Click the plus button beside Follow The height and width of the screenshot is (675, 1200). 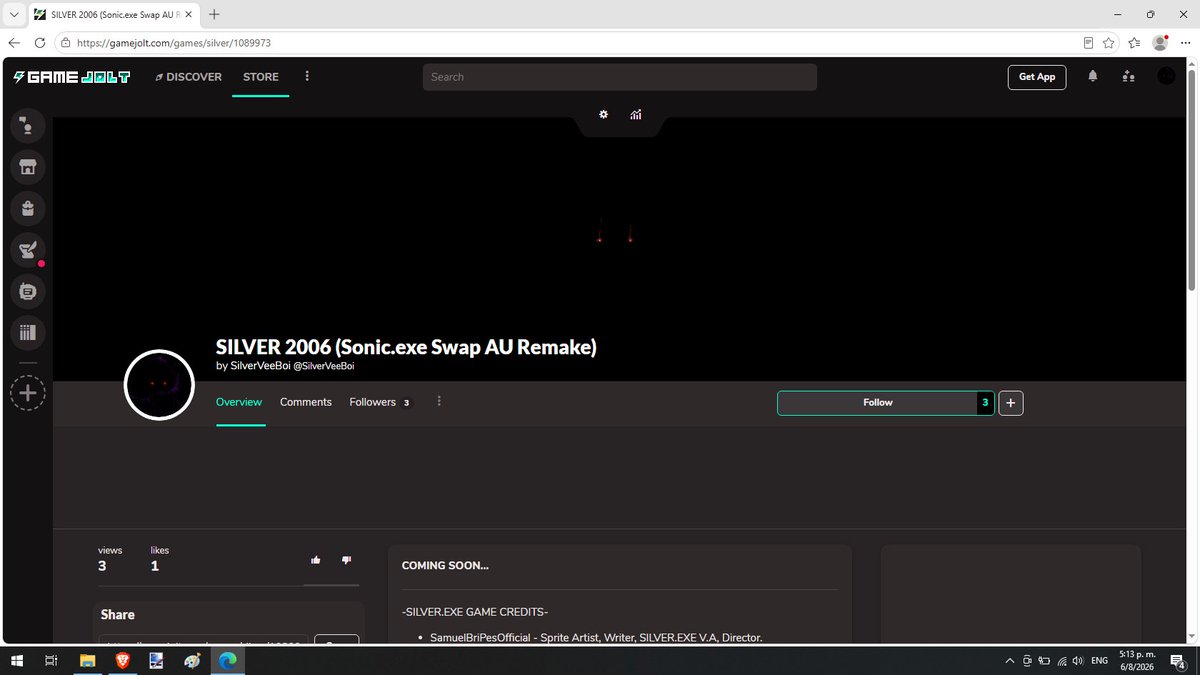pyautogui.click(x=1010, y=402)
